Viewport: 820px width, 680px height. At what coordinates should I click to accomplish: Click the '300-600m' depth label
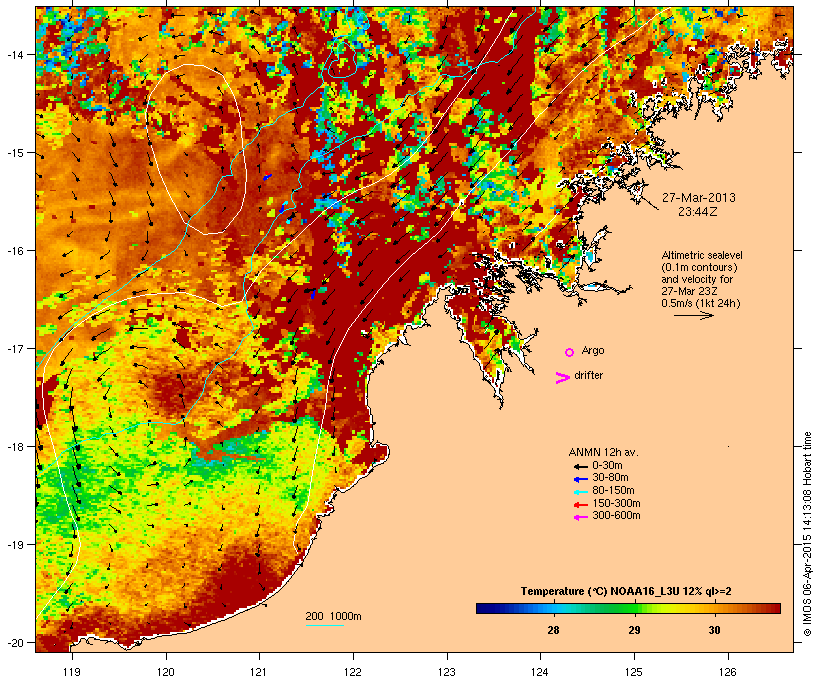point(616,516)
